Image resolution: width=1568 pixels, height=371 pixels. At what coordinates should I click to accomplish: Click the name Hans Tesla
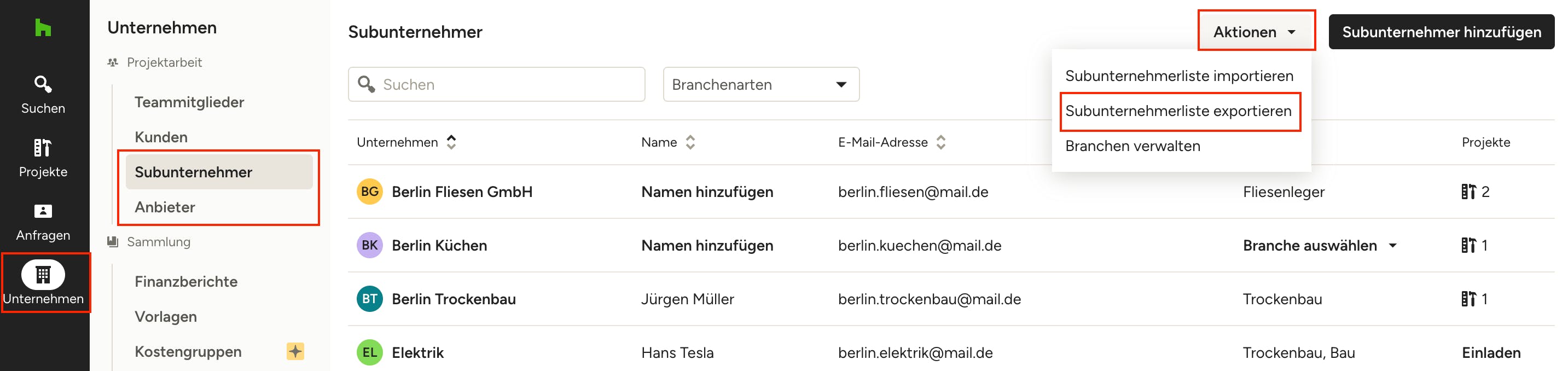[x=677, y=353]
